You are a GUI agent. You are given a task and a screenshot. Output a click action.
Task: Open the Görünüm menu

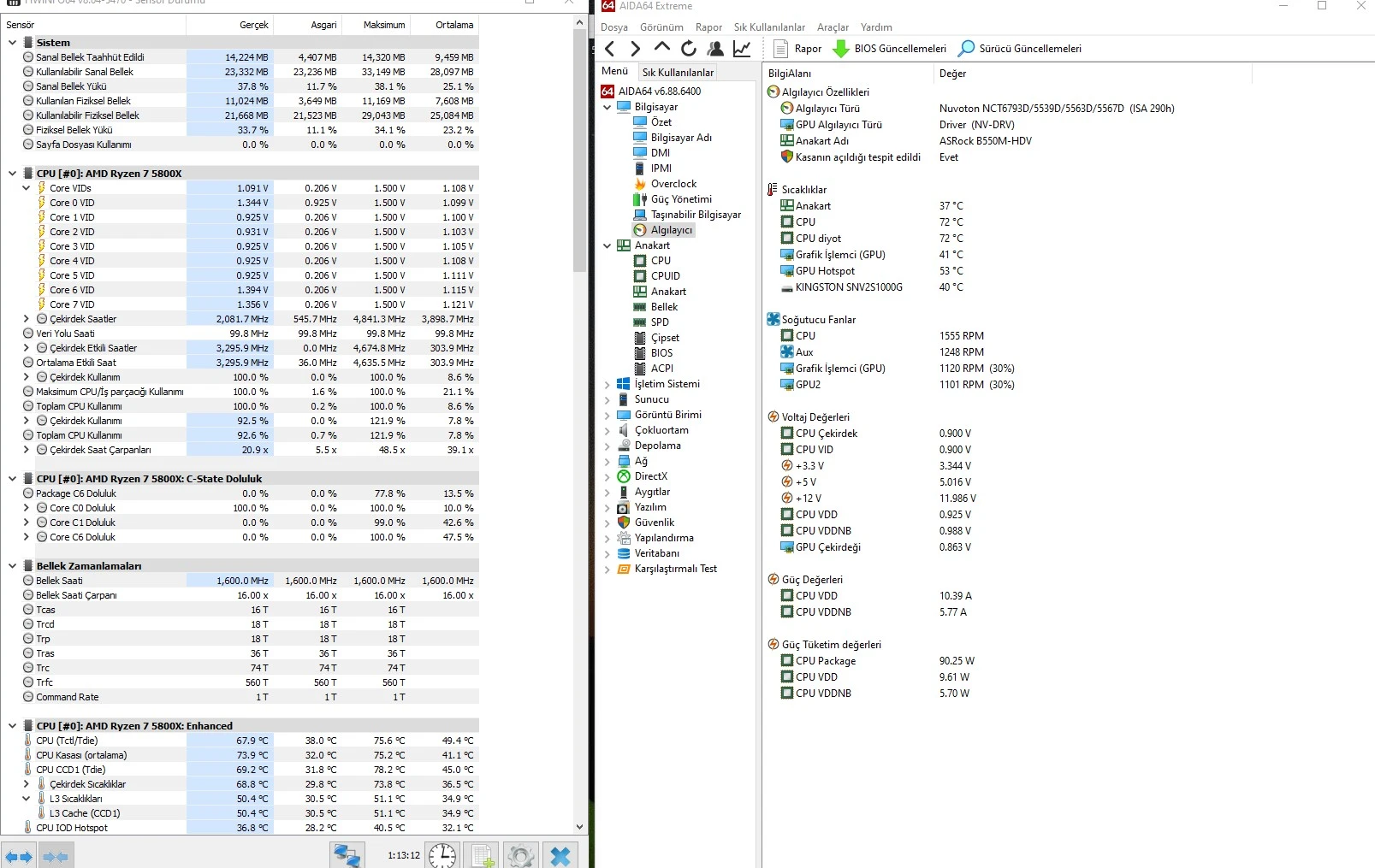[x=661, y=27]
